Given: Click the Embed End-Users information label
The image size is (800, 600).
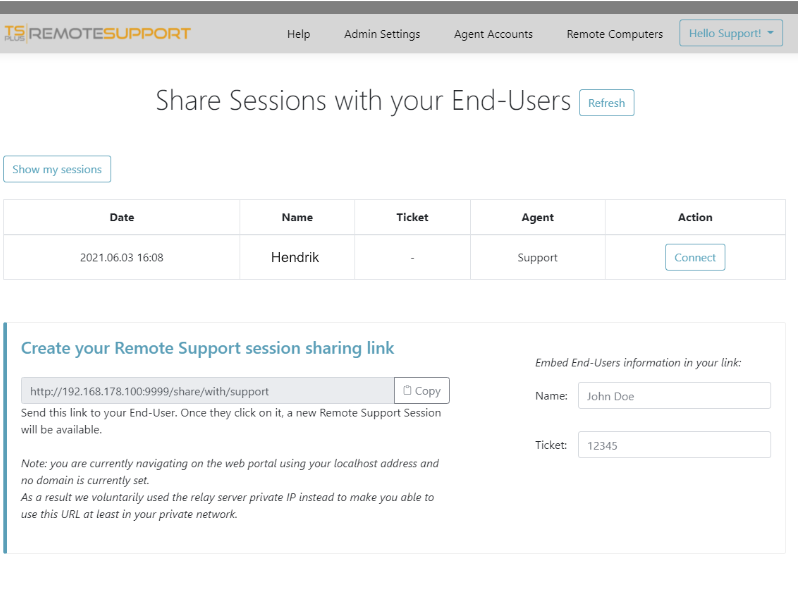Looking at the screenshot, I should (638, 363).
